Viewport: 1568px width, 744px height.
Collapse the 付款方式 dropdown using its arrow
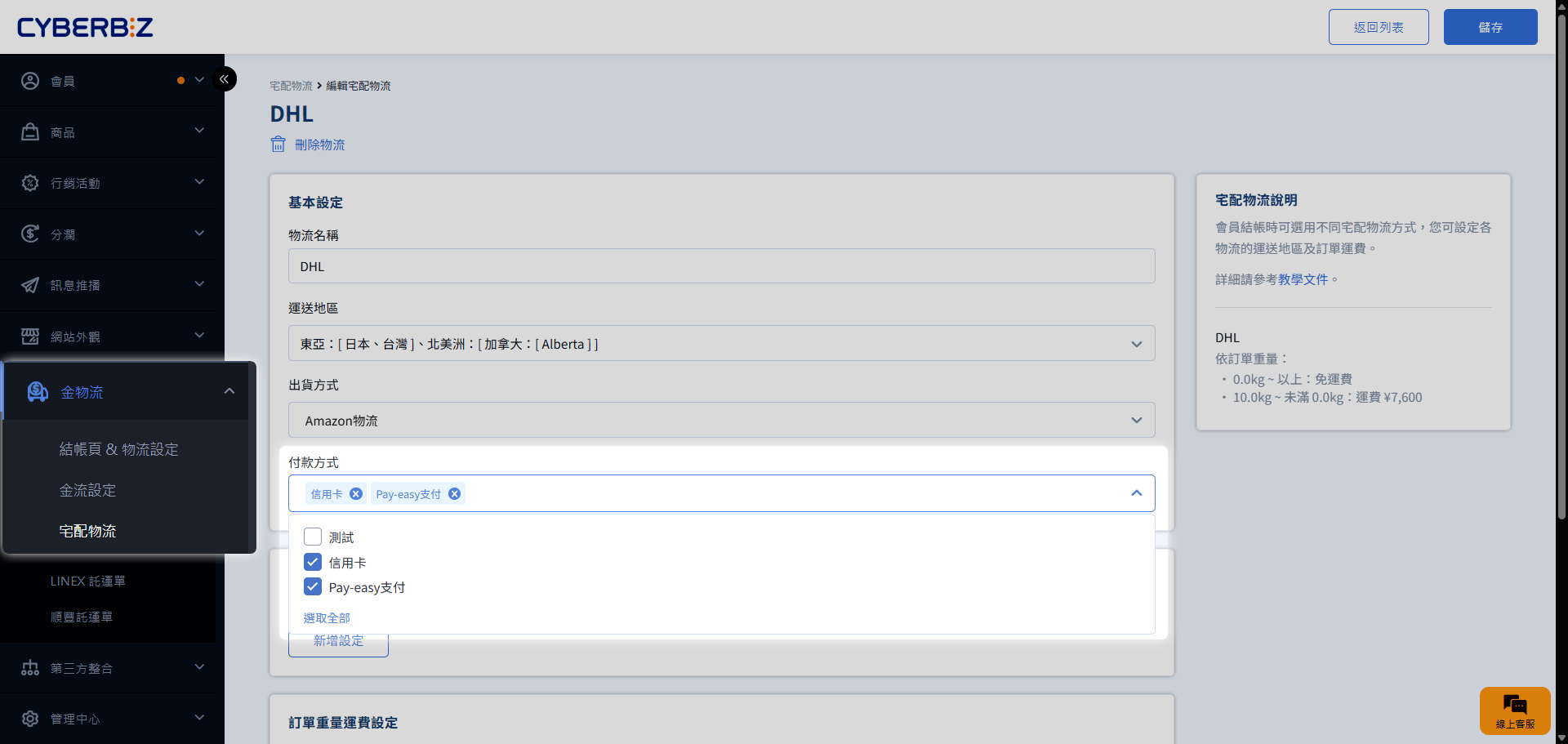[x=1136, y=493]
